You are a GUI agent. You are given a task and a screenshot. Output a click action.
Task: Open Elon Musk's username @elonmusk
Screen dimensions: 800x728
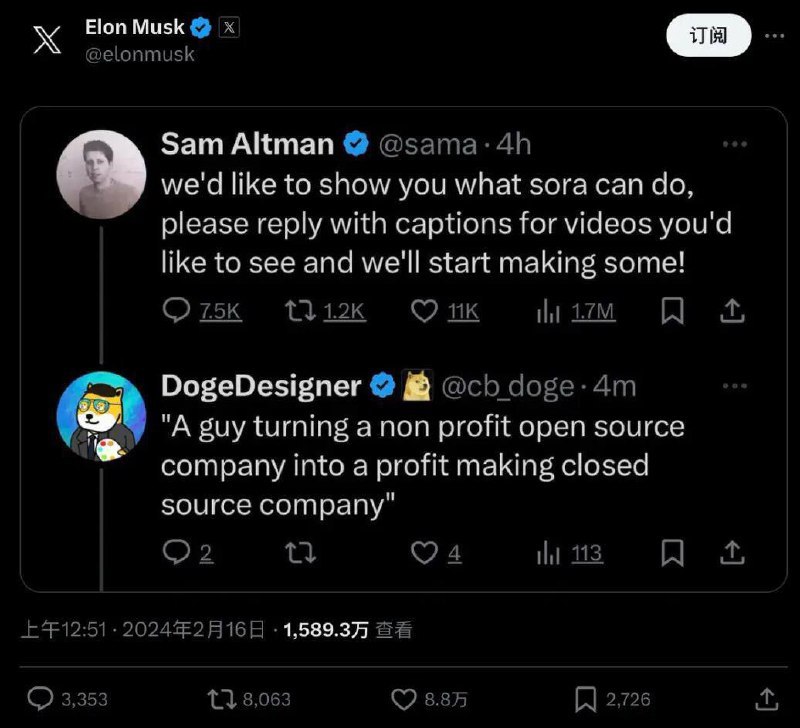tap(142, 55)
